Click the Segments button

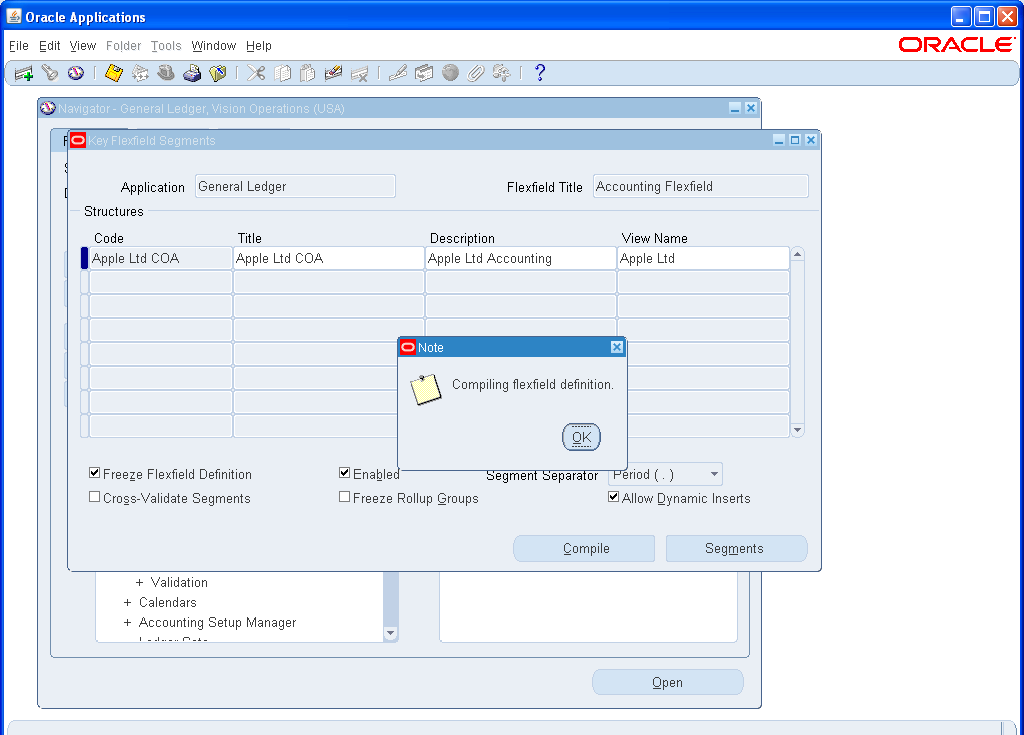click(x=736, y=548)
